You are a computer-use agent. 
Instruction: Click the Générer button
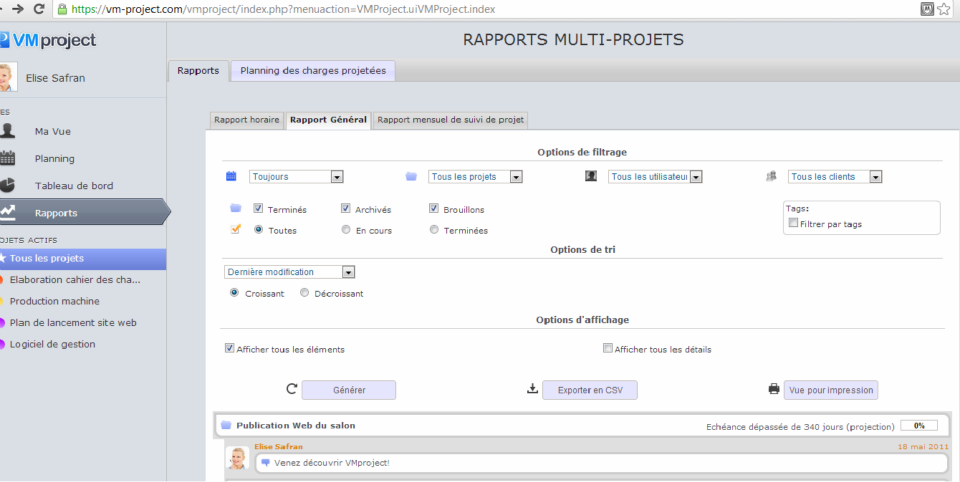[x=349, y=390]
